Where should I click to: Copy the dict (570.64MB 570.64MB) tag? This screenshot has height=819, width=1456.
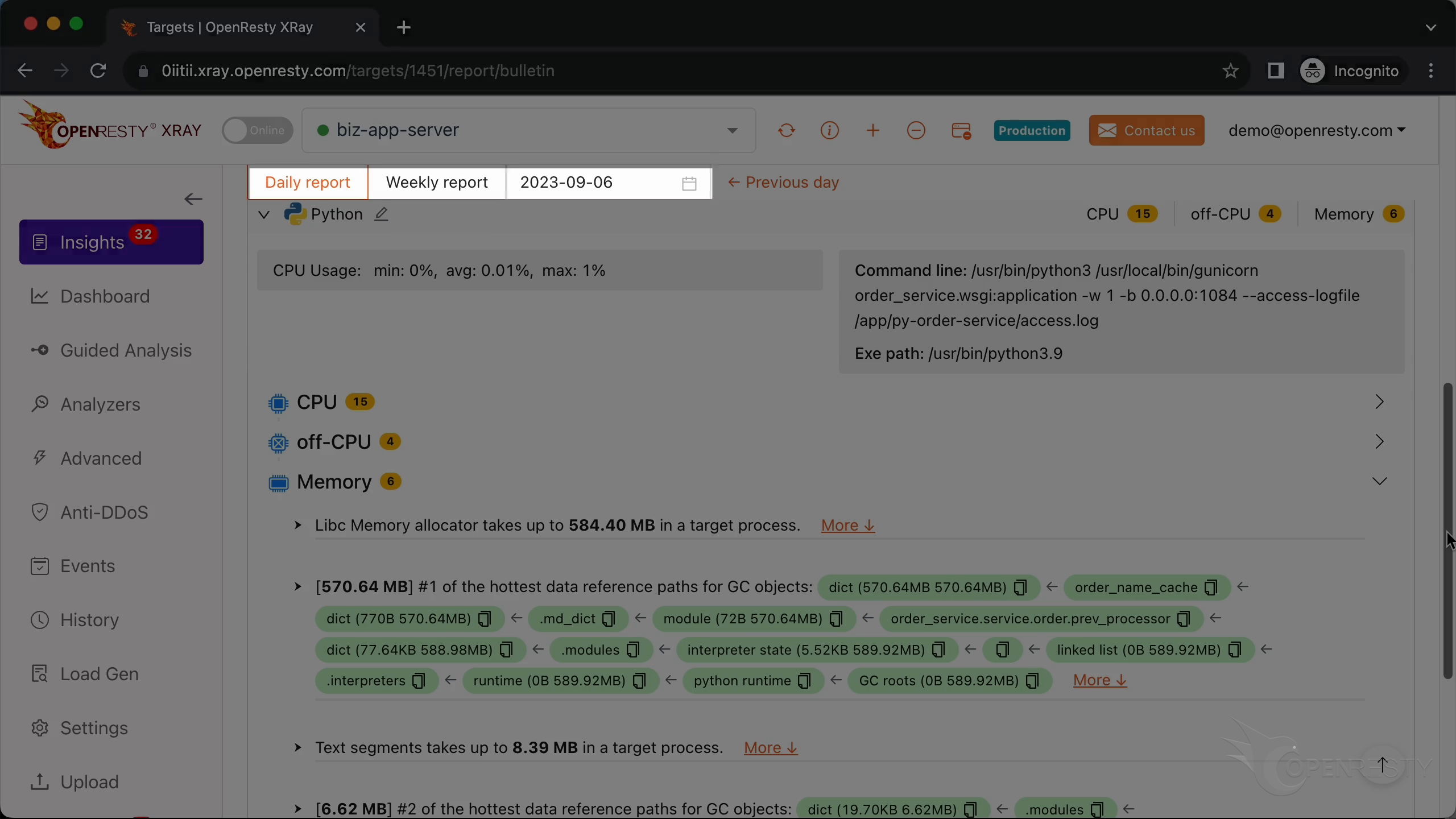click(x=1020, y=588)
